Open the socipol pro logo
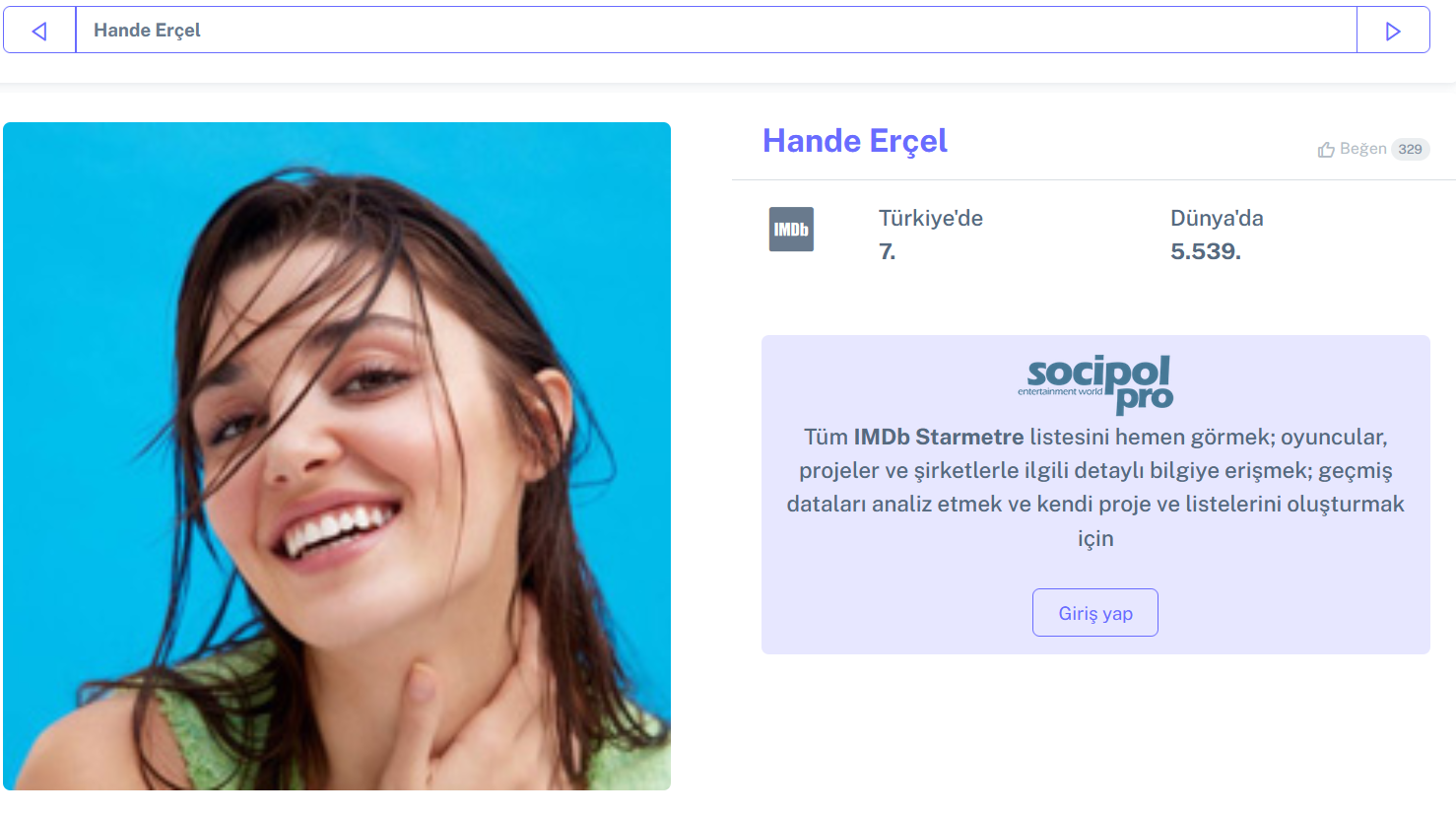The height and width of the screenshot is (816, 1456). tap(1095, 384)
